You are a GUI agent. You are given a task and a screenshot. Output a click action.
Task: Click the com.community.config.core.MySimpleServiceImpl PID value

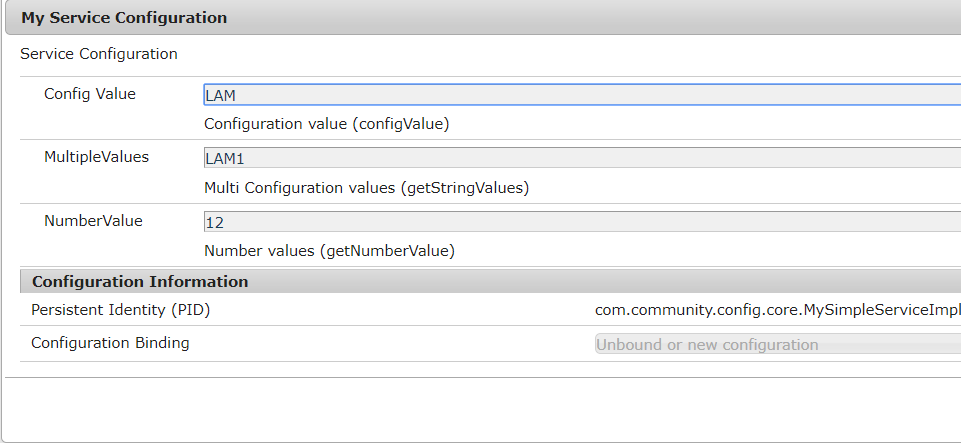pos(777,310)
